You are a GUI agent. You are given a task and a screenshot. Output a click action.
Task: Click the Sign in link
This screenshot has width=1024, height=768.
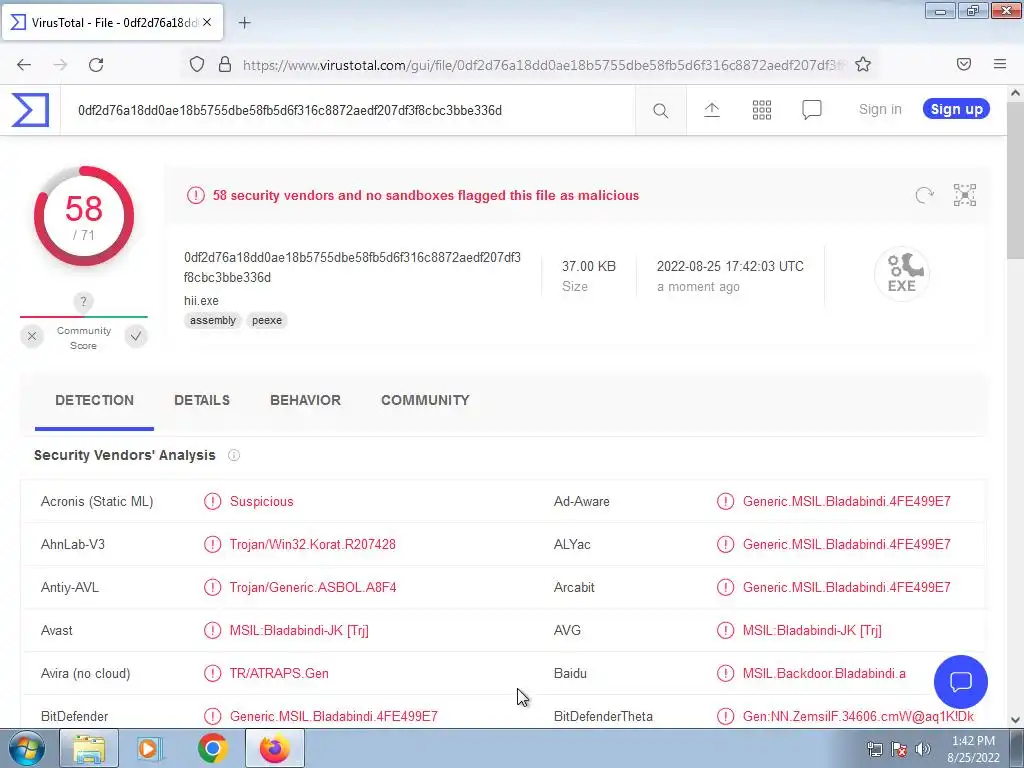point(880,110)
